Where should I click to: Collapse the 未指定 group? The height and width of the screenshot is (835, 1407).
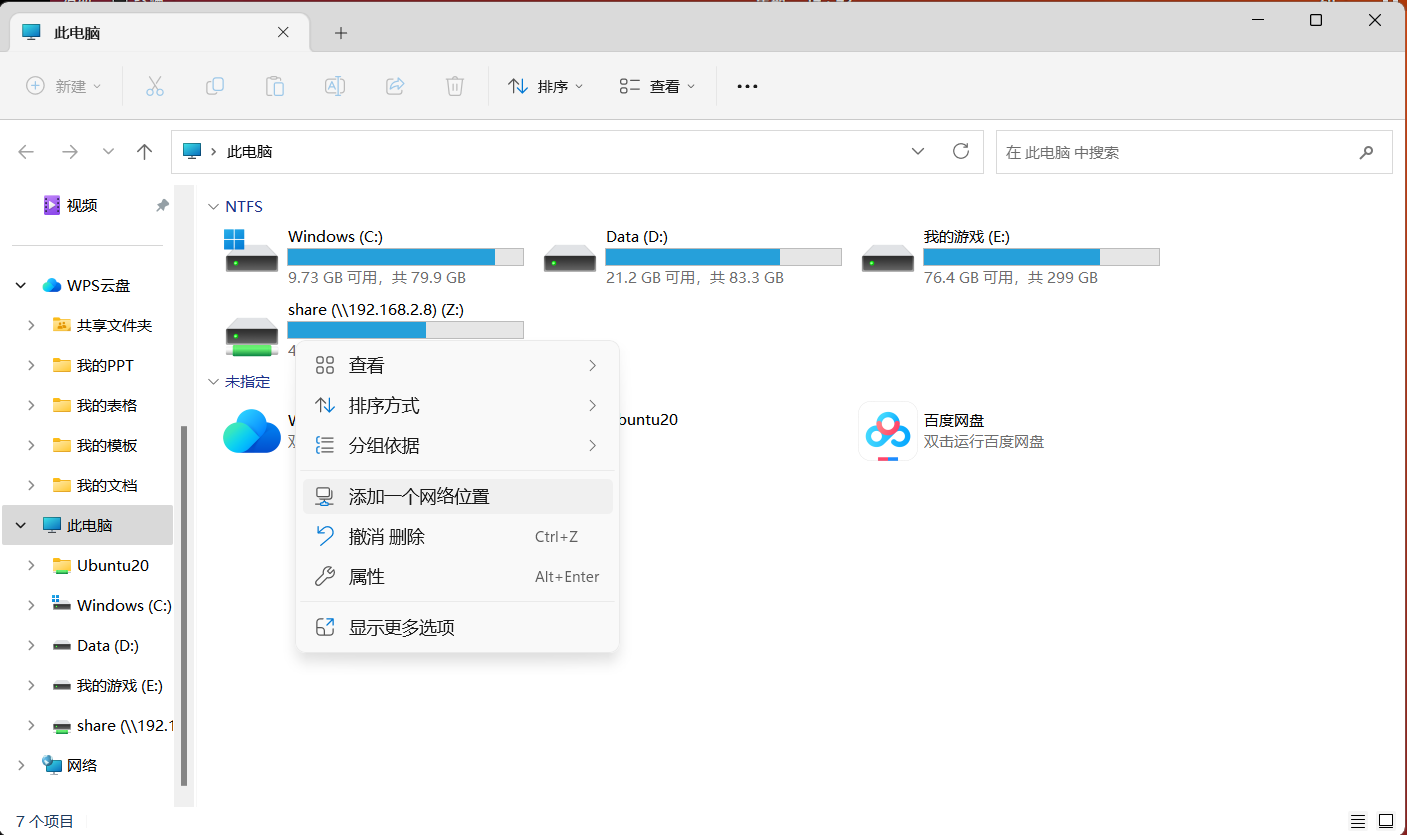(x=212, y=381)
